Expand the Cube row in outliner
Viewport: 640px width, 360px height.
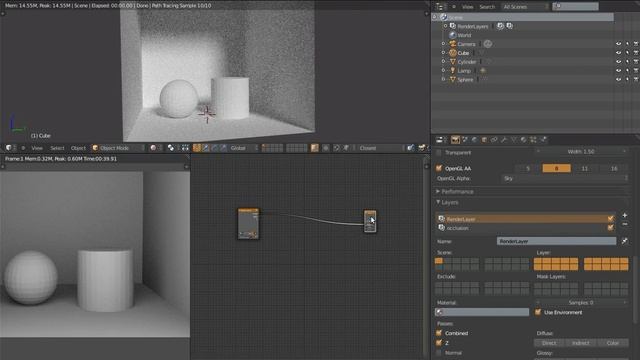point(444,53)
